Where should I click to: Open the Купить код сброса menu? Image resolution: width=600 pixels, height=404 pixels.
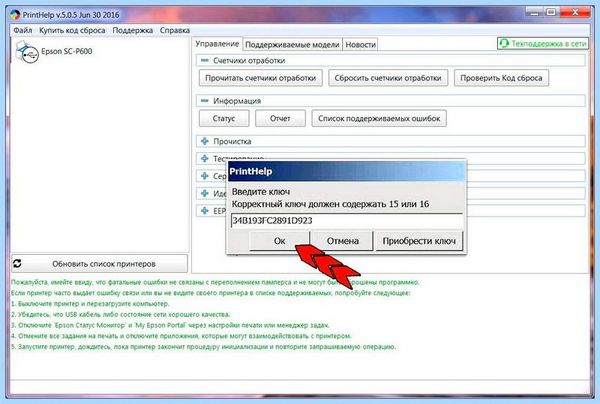pyautogui.click(x=72, y=30)
